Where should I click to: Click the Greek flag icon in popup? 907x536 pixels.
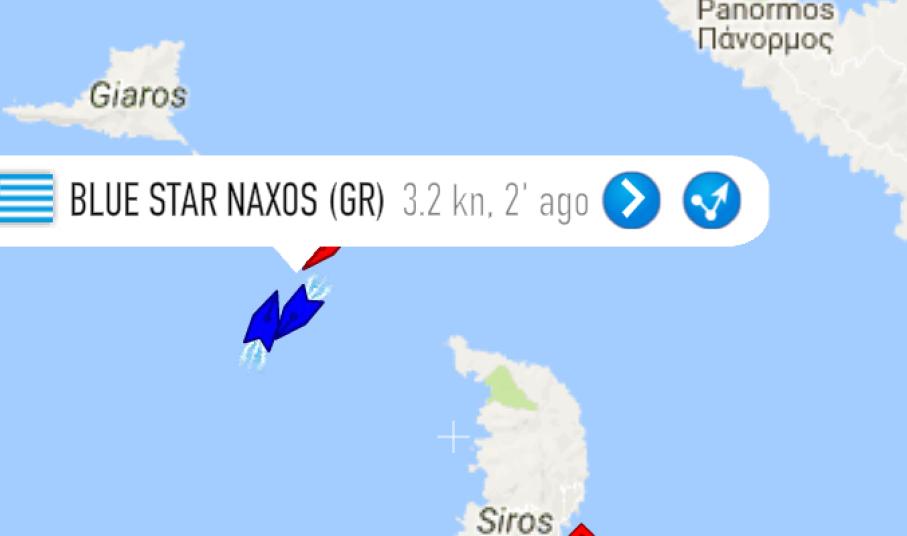pyautogui.click(x=27, y=198)
